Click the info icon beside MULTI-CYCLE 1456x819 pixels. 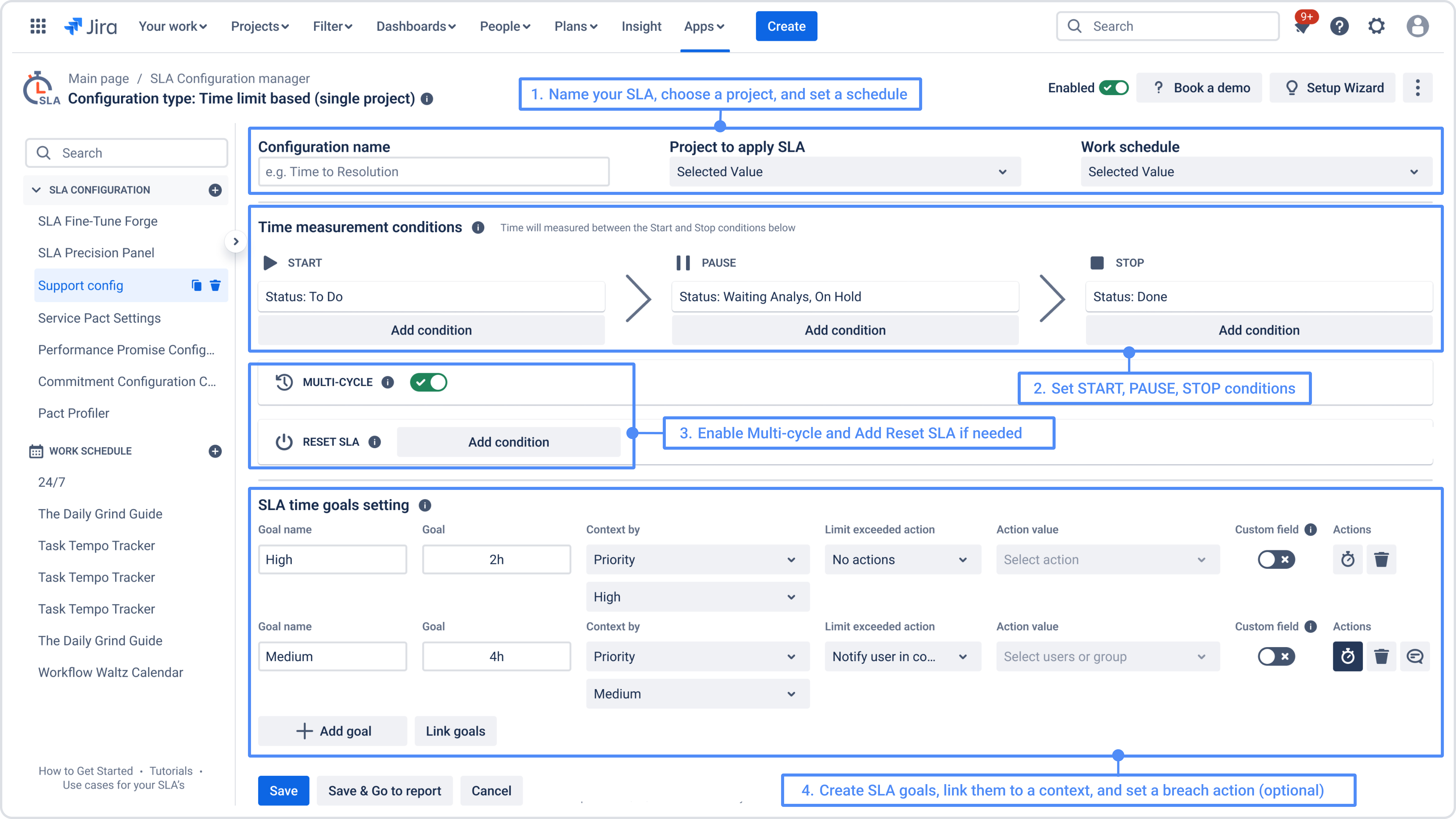[x=388, y=383]
